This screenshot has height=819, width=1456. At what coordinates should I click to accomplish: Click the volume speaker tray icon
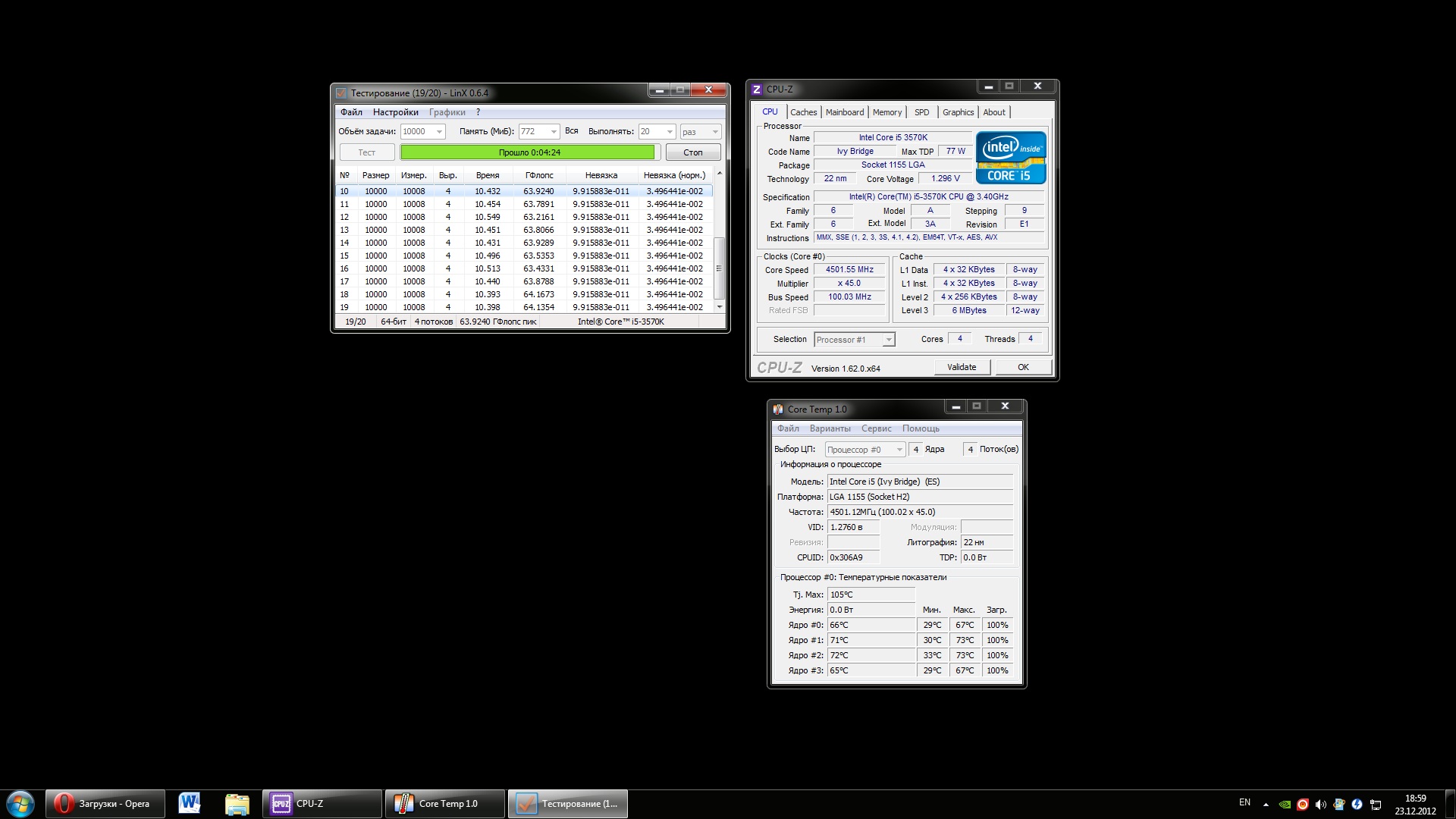click(1320, 804)
